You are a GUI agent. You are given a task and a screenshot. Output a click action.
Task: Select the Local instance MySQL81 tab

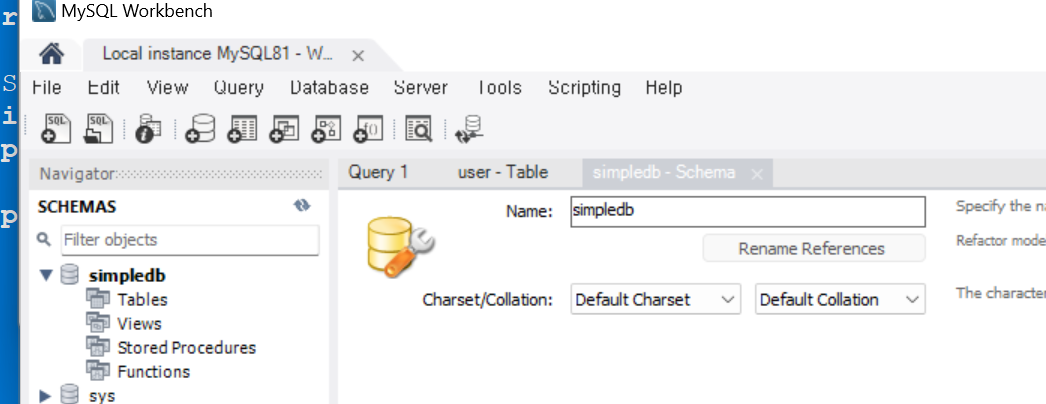[x=217, y=54]
